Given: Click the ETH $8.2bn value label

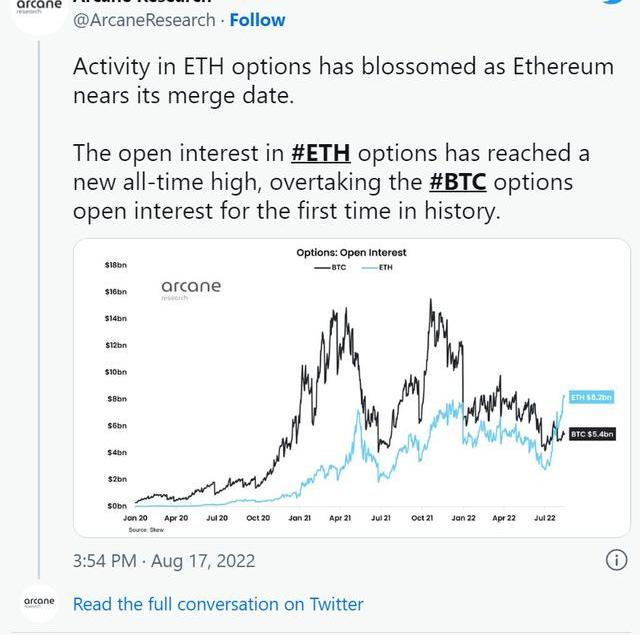Looking at the screenshot, I should pos(590,398).
